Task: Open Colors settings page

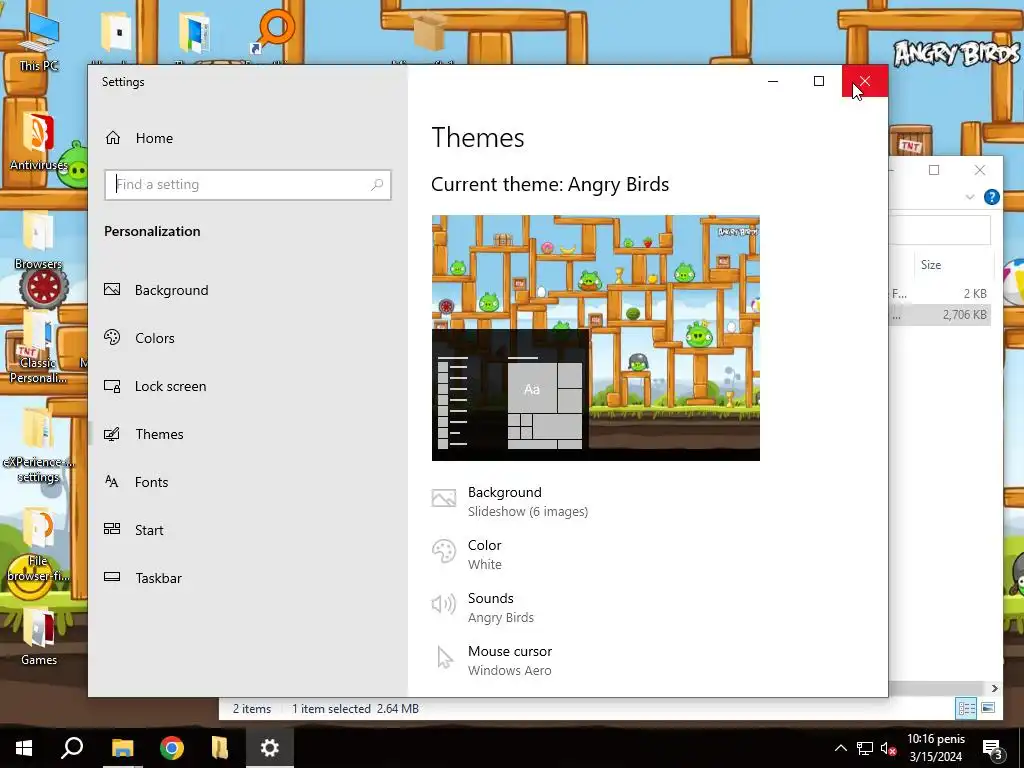Action: click(x=139, y=338)
